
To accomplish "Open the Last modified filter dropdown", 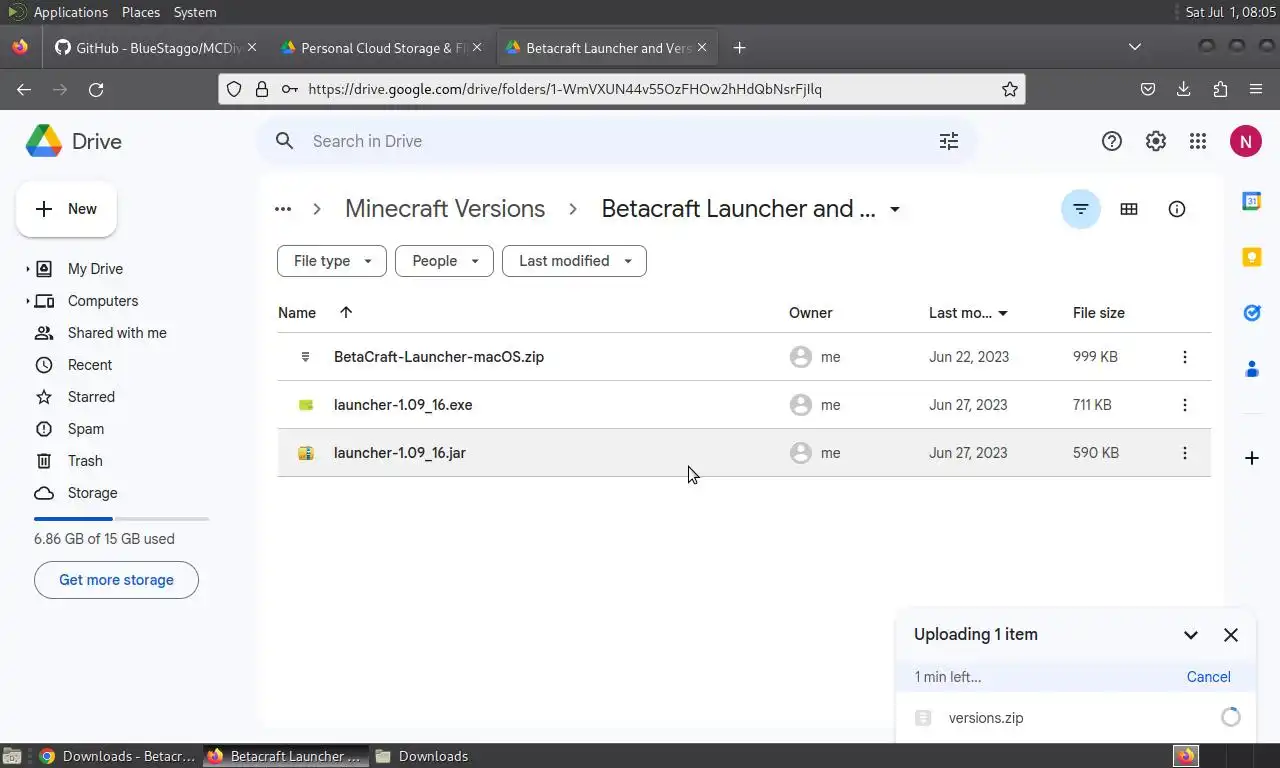I will (574, 261).
